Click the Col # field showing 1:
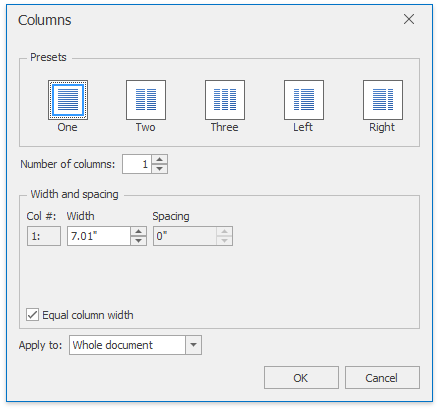This screenshot has width=439, height=410. click(44, 236)
